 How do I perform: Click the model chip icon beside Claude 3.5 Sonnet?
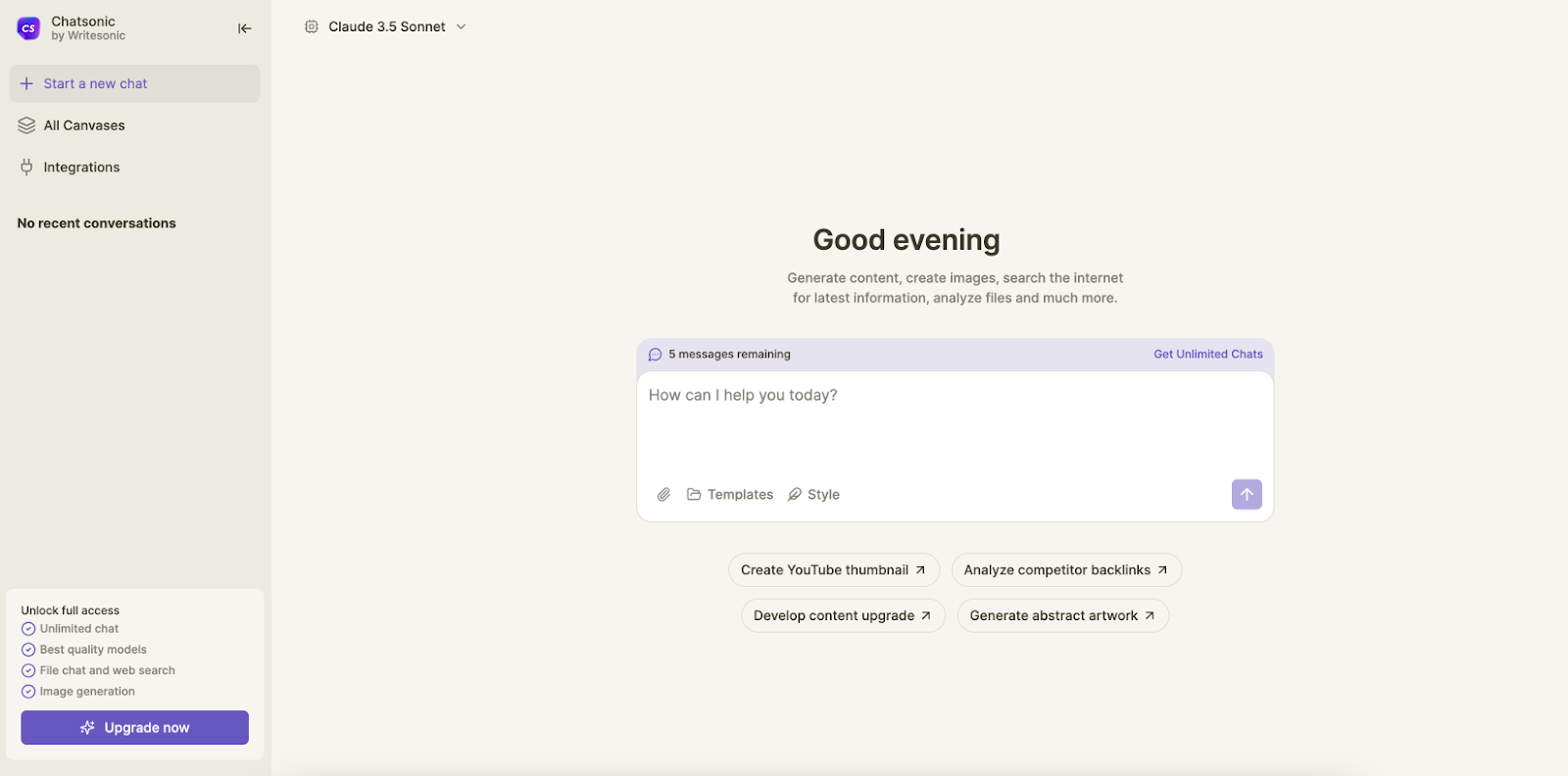[312, 26]
